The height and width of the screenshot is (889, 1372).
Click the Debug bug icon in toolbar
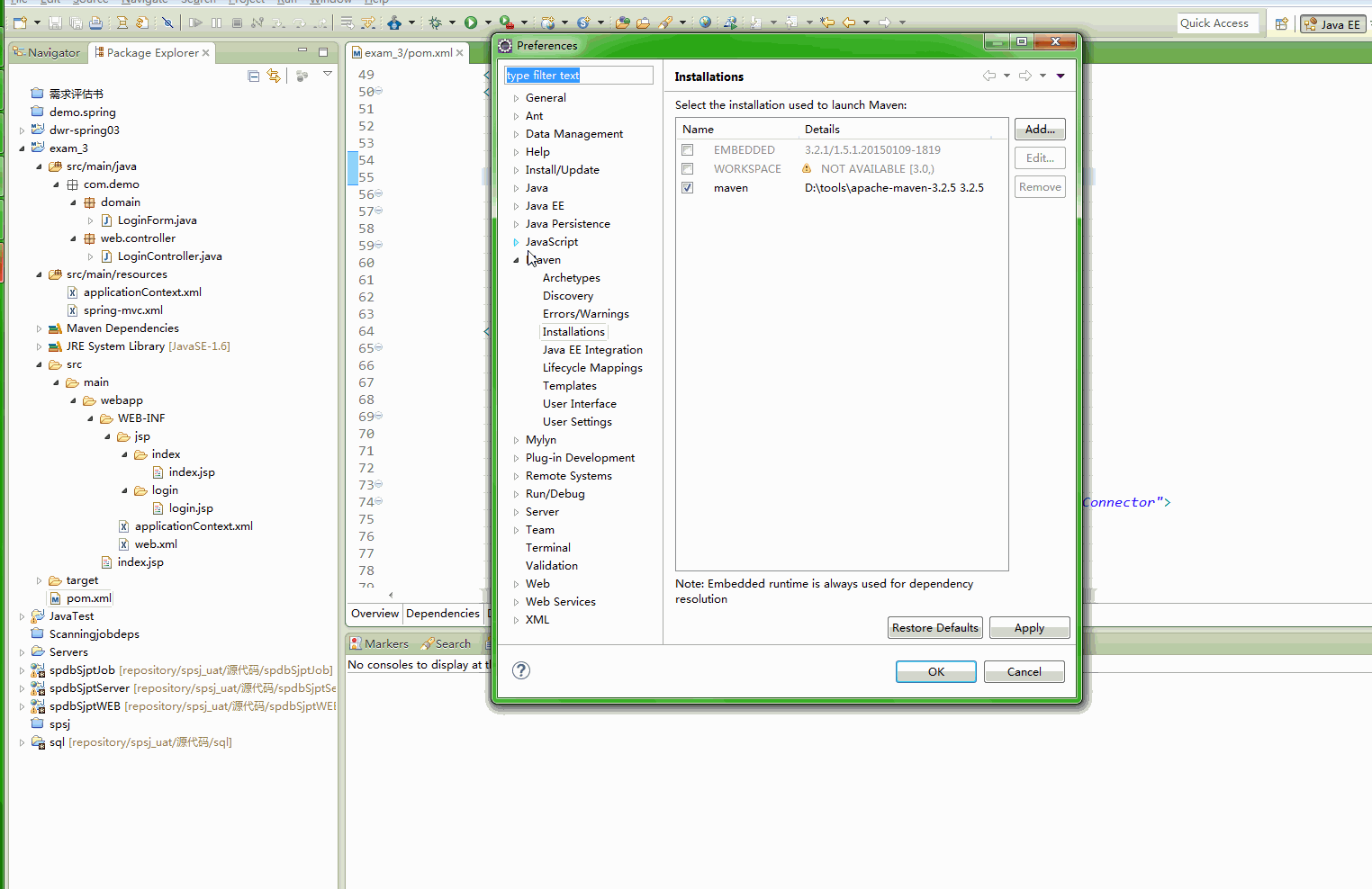(x=436, y=22)
